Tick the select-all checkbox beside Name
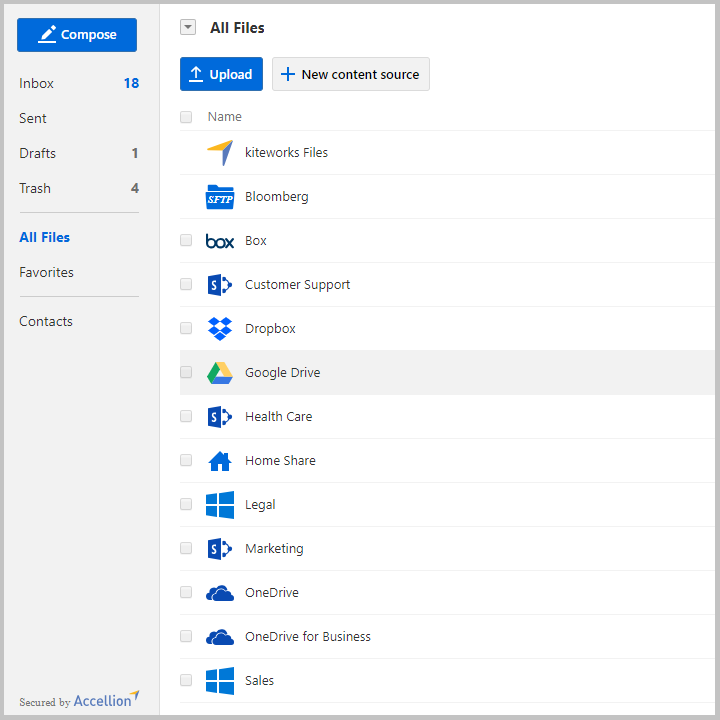 186,117
